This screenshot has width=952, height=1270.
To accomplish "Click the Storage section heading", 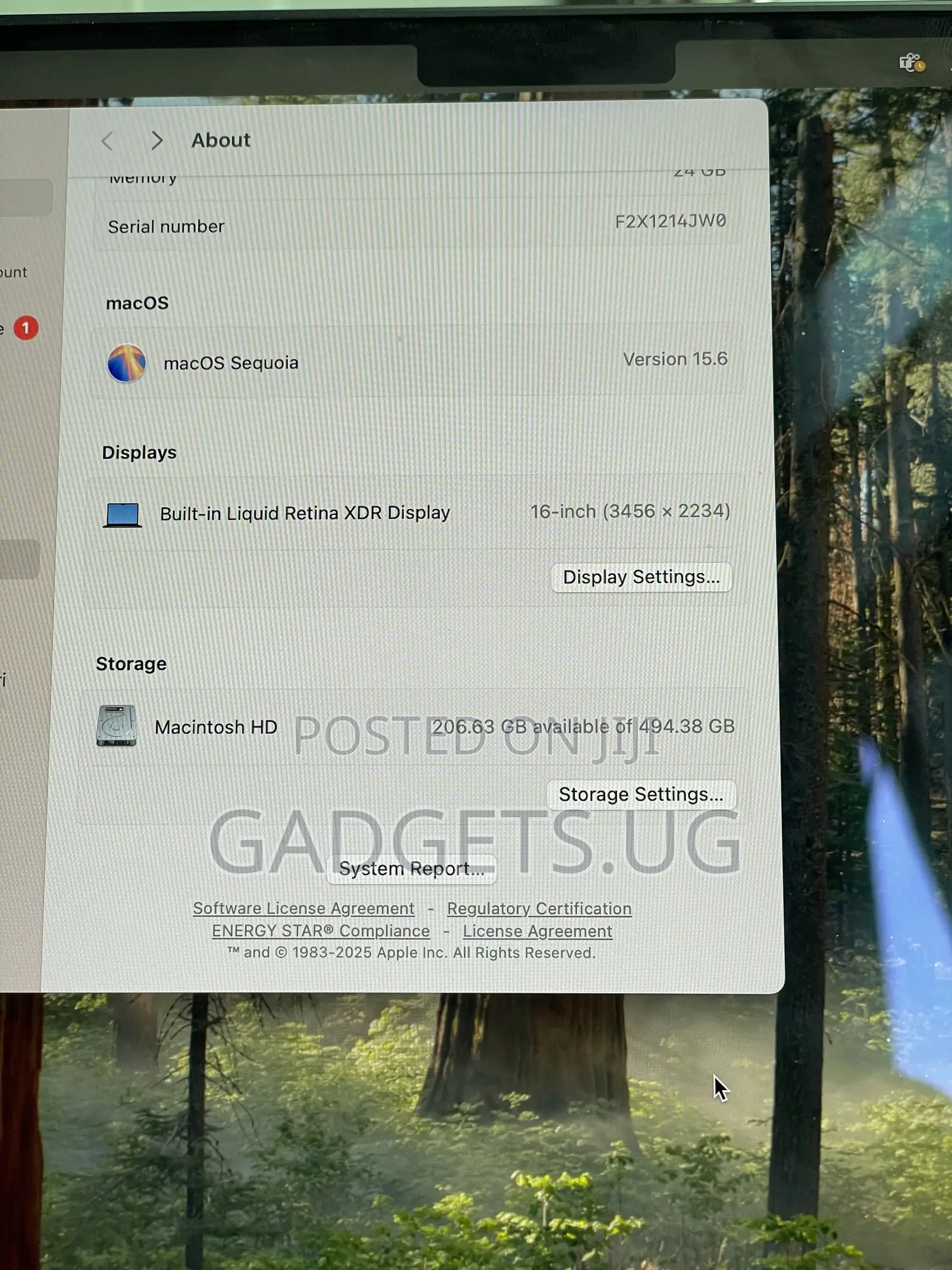I will coord(131,664).
